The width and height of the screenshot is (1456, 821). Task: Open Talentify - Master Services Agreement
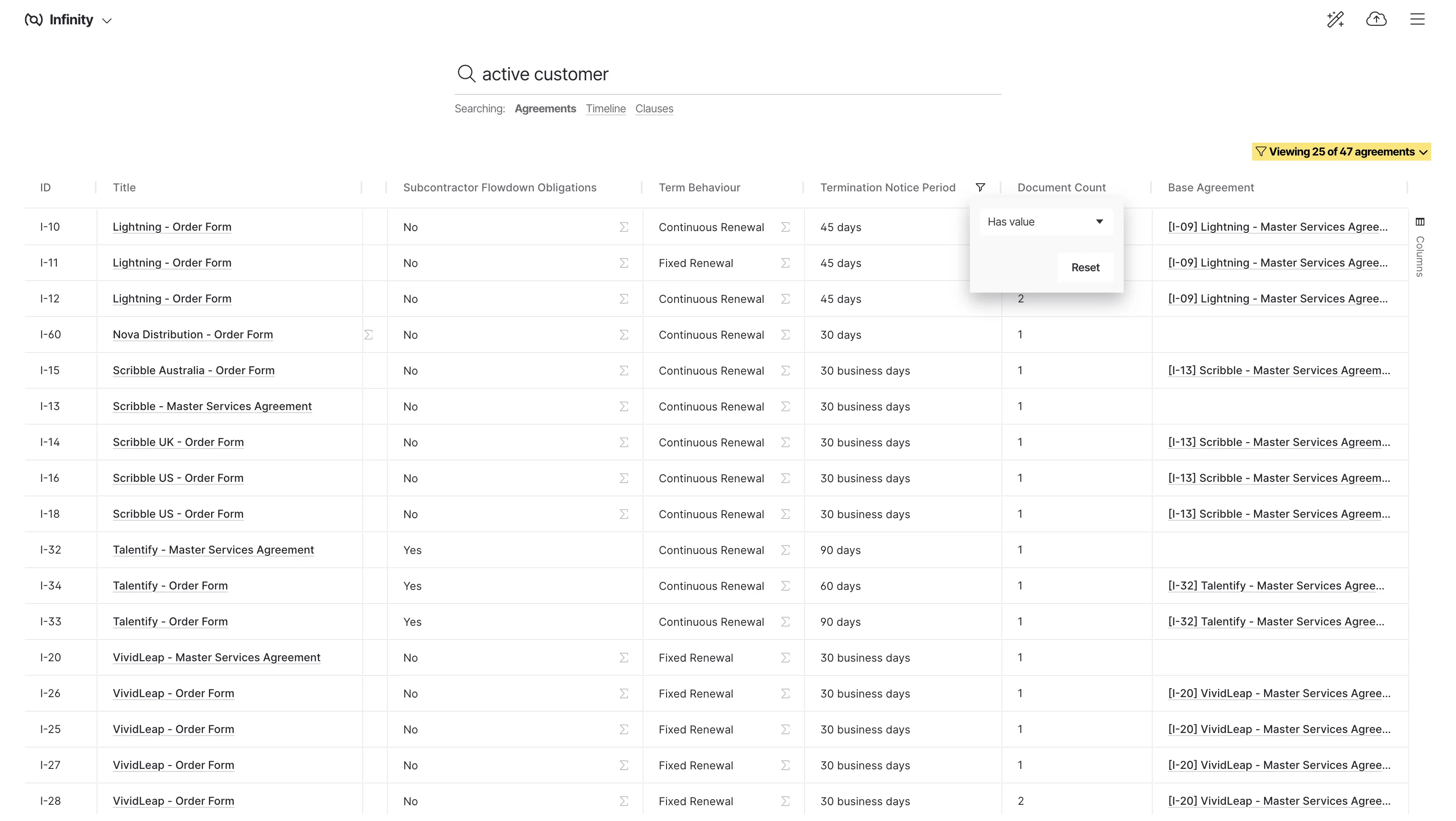[213, 550]
